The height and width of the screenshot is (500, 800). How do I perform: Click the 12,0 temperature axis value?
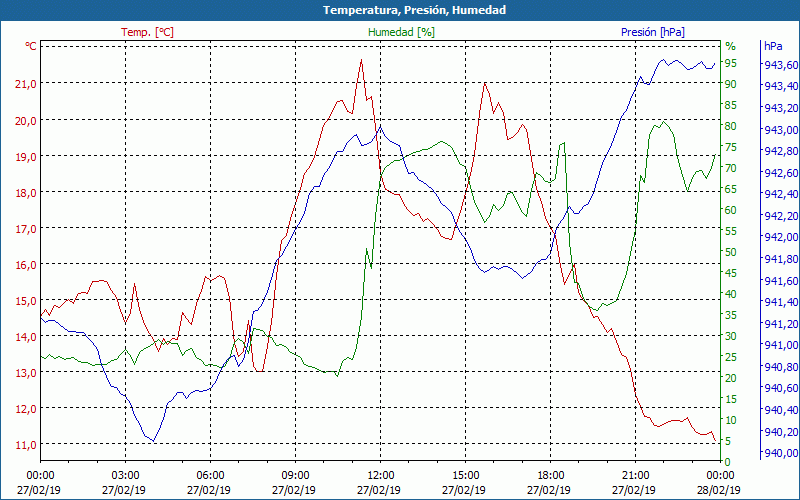click(26, 409)
